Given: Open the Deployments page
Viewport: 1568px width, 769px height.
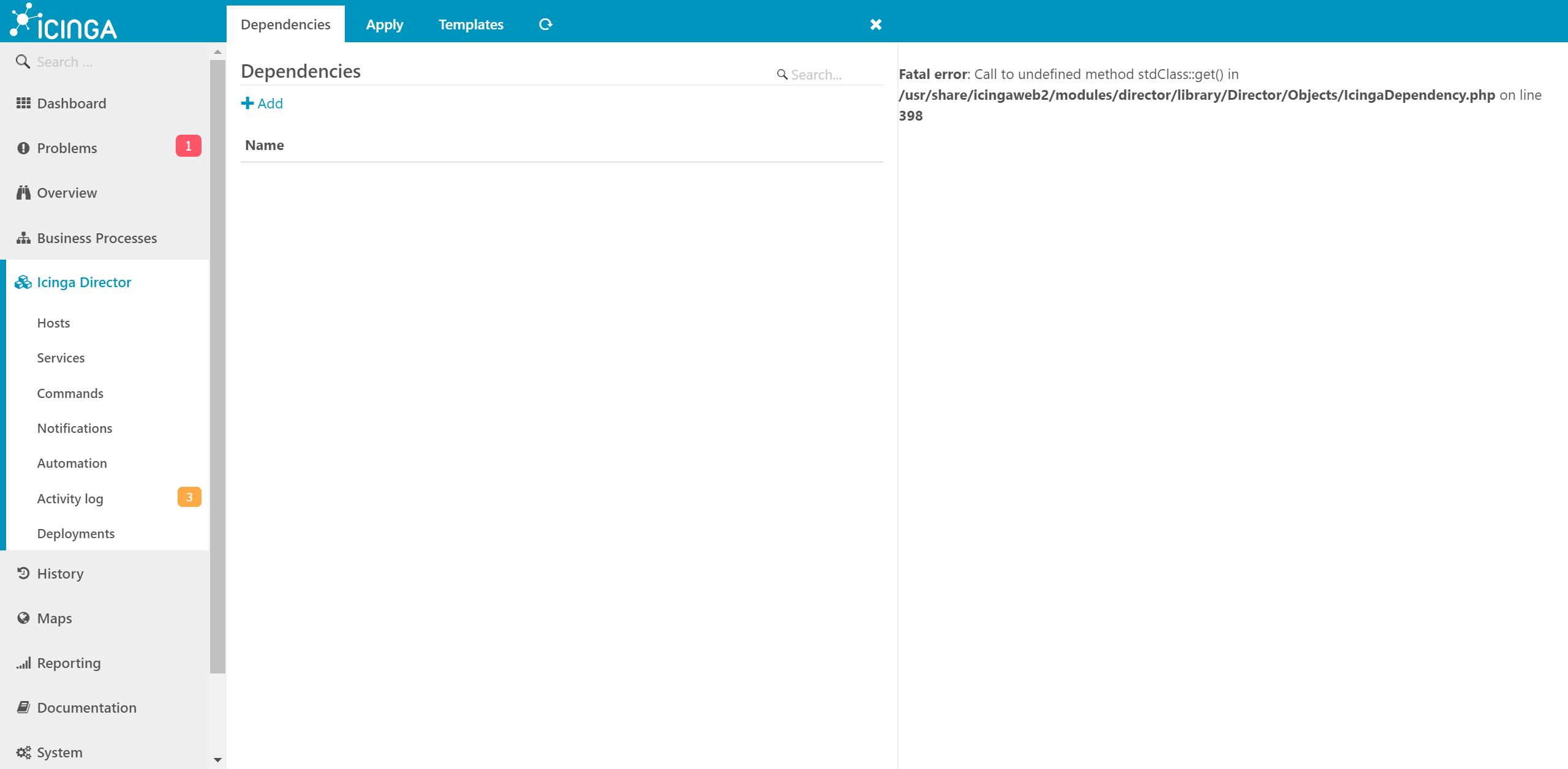Looking at the screenshot, I should click(75, 533).
